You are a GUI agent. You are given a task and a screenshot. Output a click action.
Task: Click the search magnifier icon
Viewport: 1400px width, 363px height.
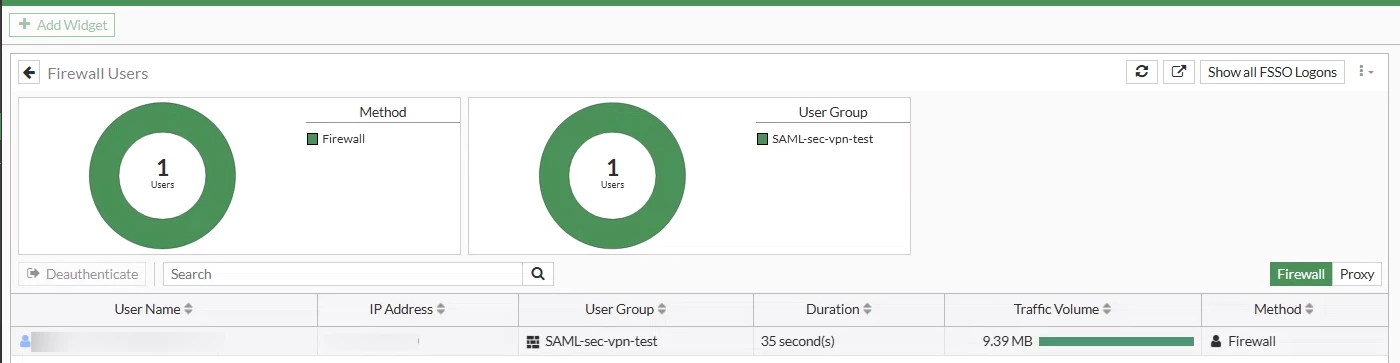pos(538,274)
